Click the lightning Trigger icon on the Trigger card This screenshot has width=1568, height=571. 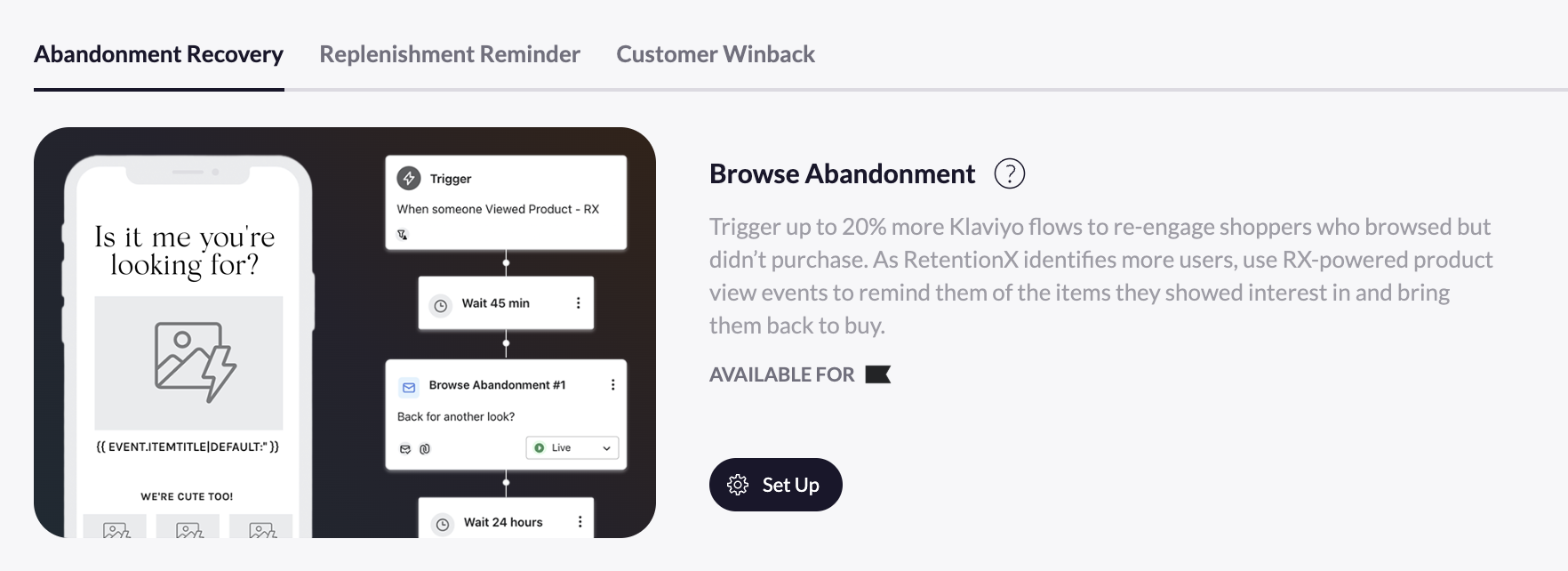(x=409, y=177)
